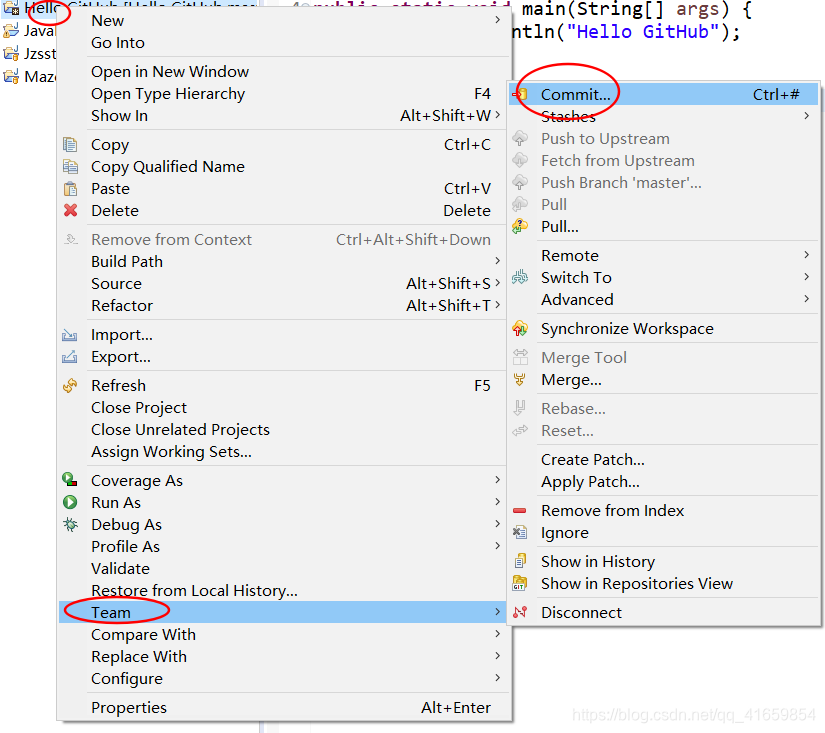Click the Paste clipboard icon
This screenshot has height=733, width=825.
pyautogui.click(x=70, y=189)
